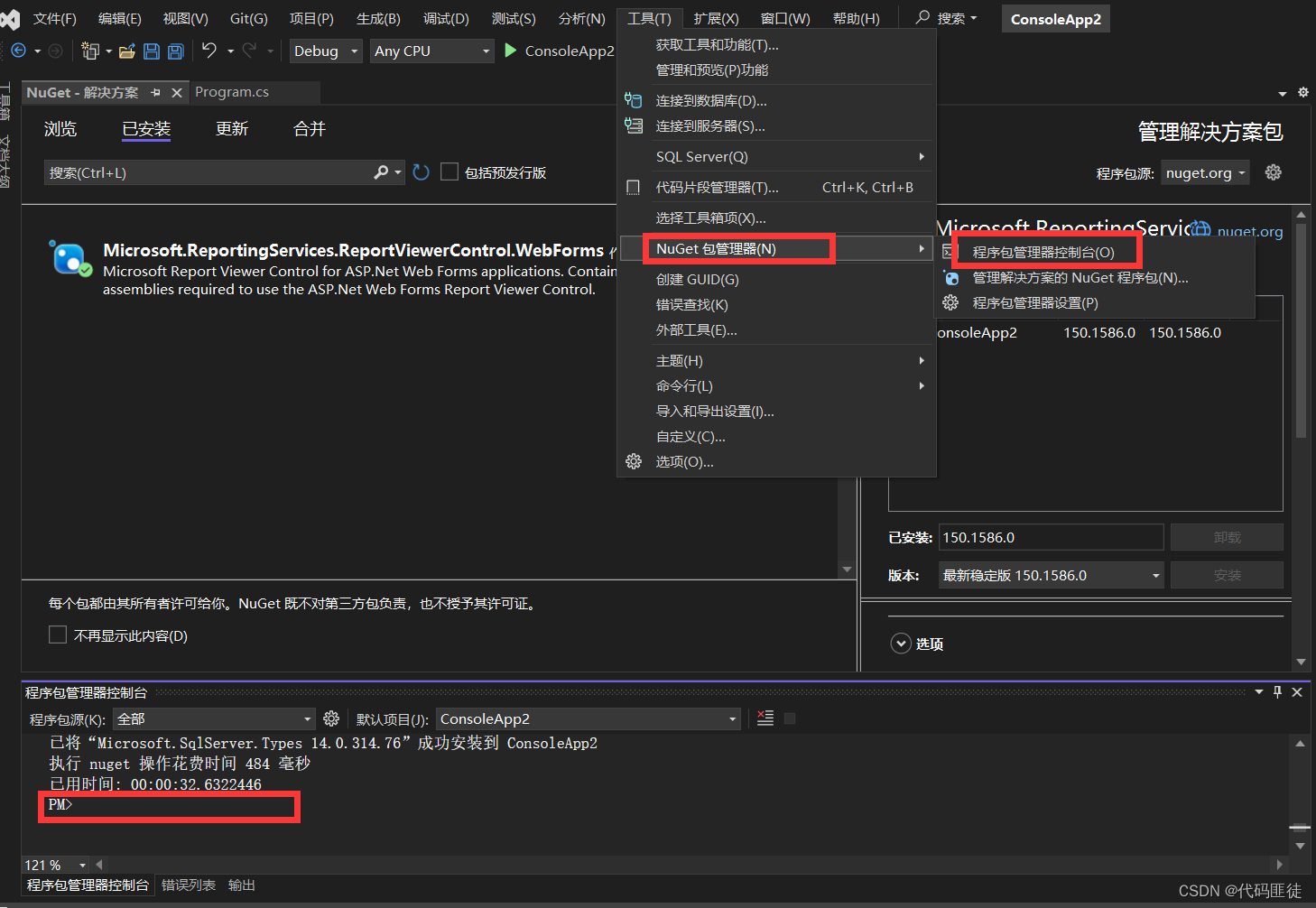Check the 不再显示此内容 checkbox
The image size is (1316, 908).
tap(58, 635)
